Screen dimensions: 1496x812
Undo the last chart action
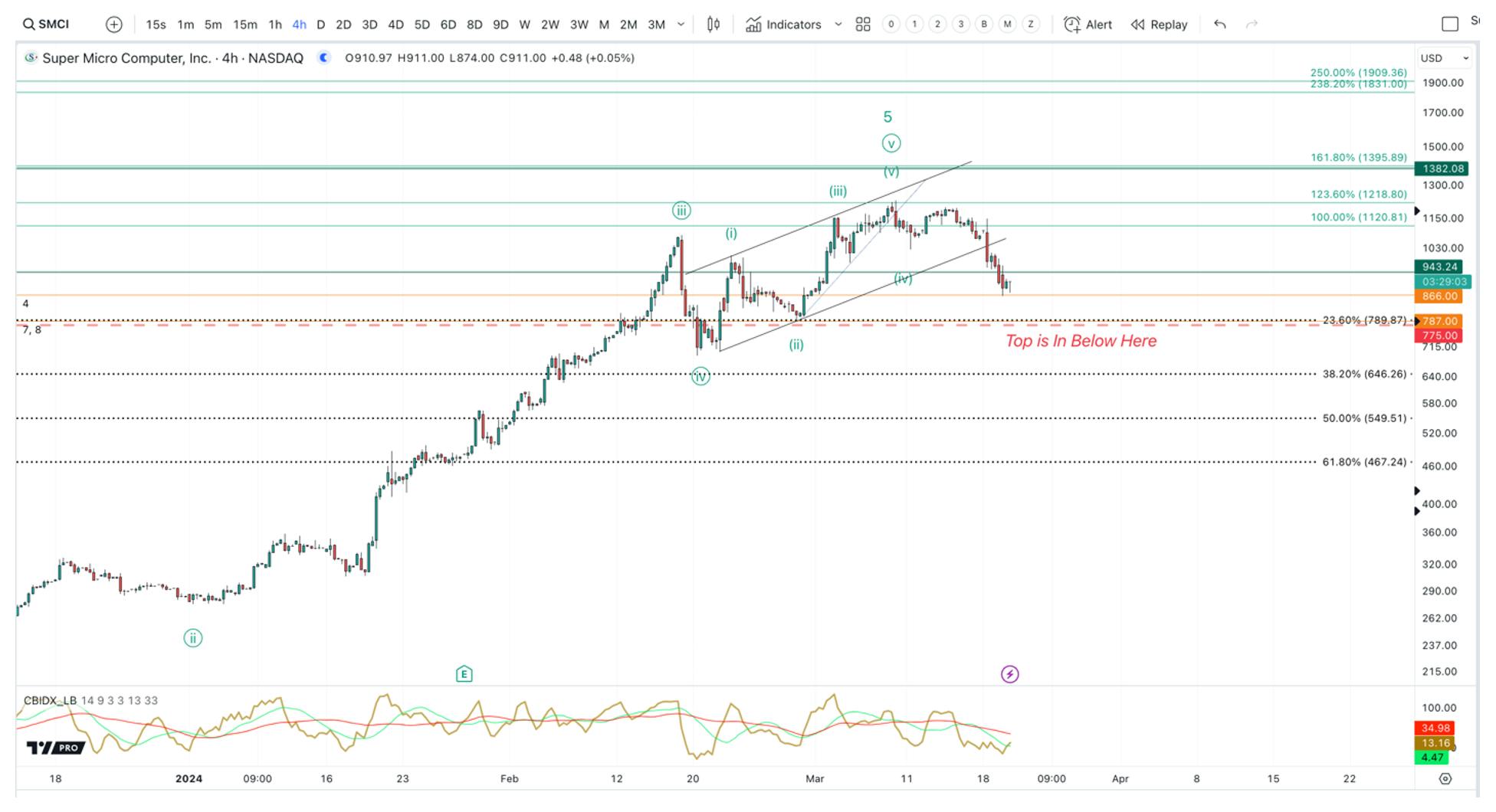(1220, 25)
